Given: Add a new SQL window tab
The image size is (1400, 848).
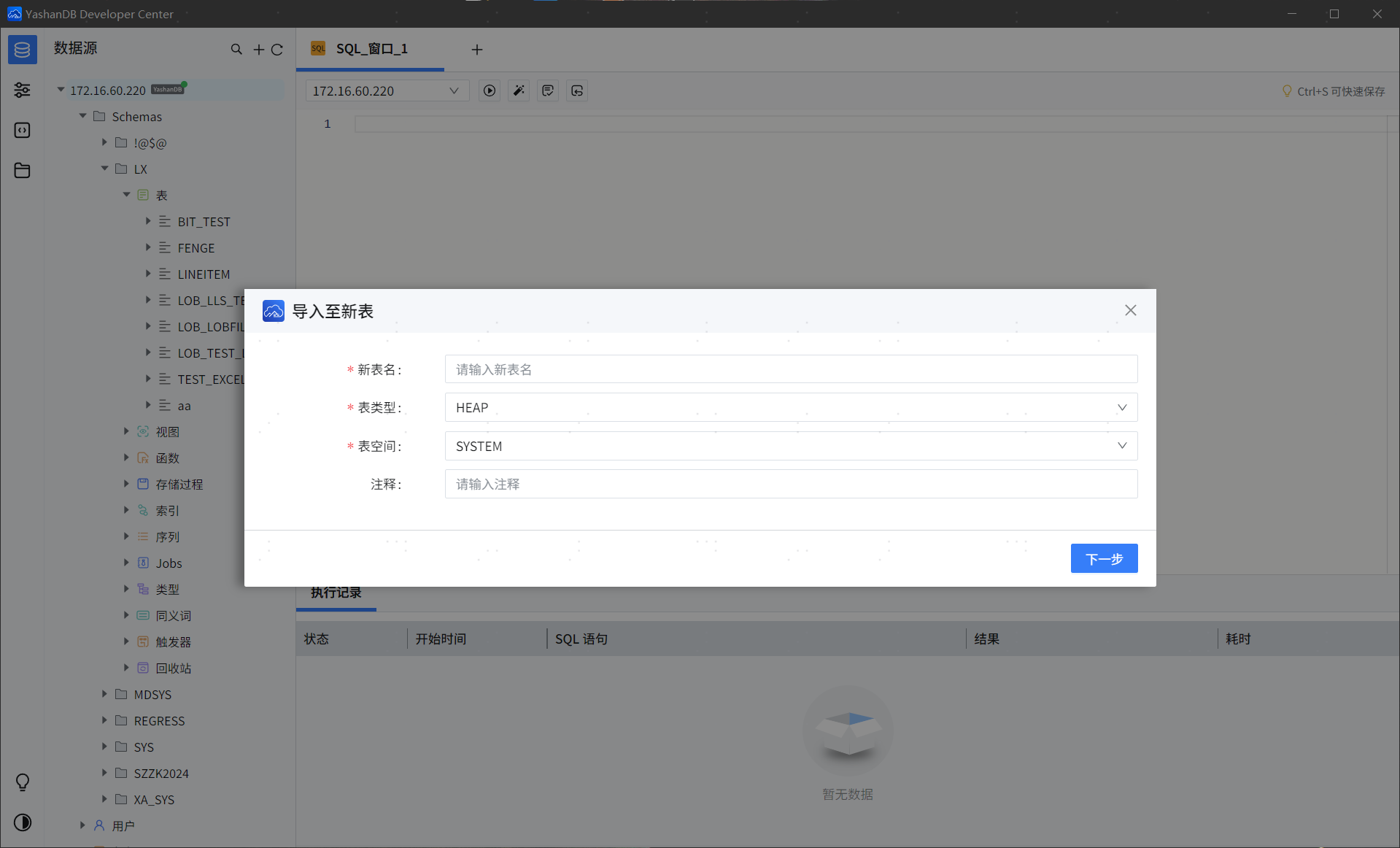Looking at the screenshot, I should 477,50.
